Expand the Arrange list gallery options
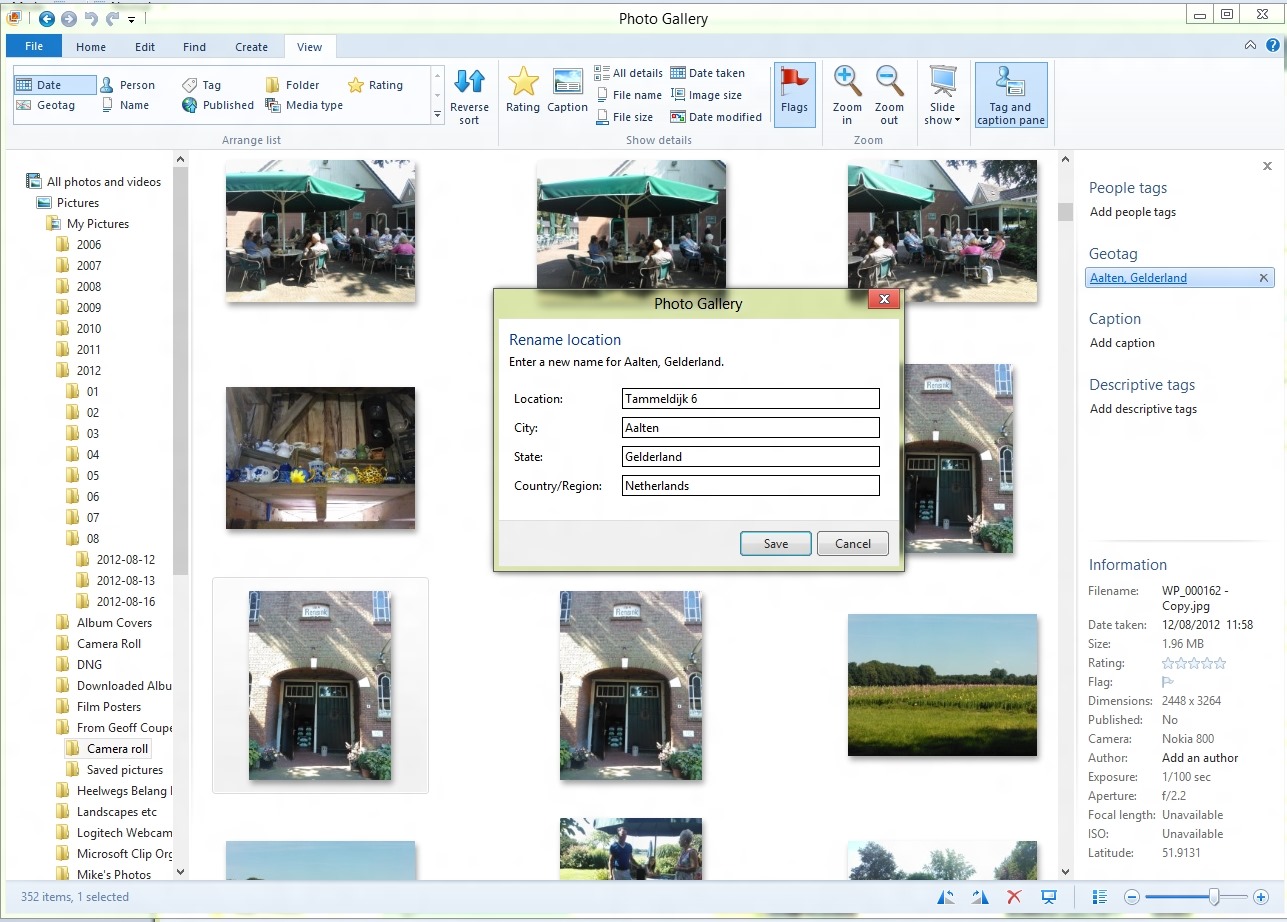This screenshot has width=1287, height=922. click(x=437, y=116)
